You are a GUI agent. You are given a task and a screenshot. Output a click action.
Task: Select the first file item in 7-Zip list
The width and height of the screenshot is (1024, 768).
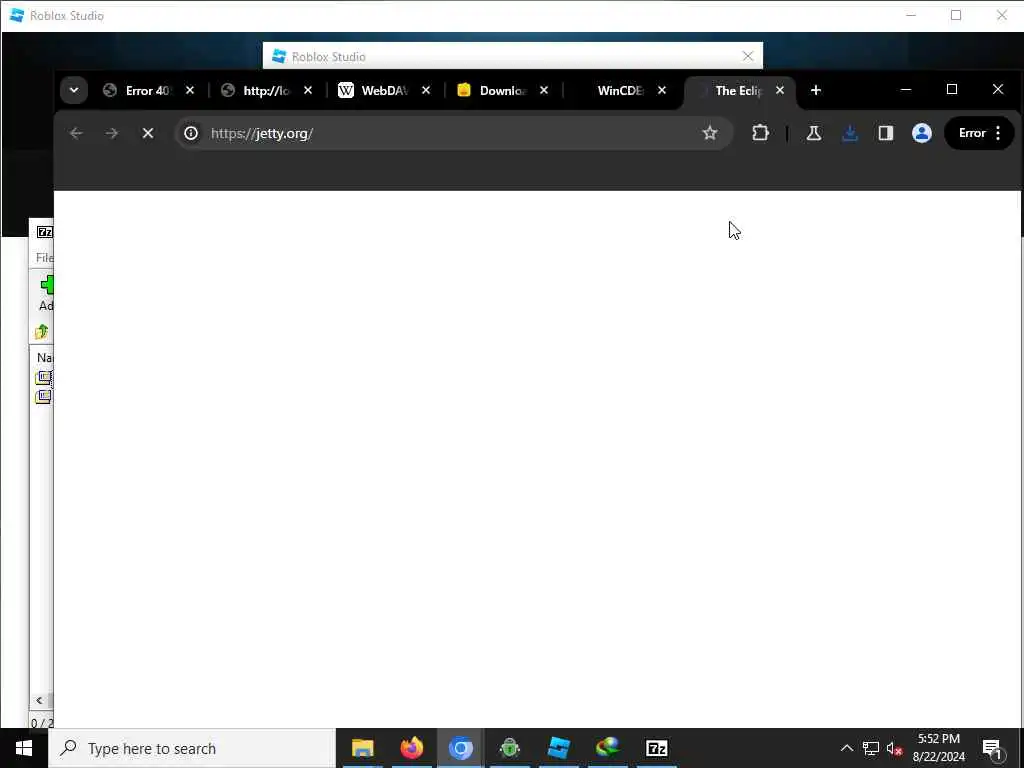[x=43, y=377]
